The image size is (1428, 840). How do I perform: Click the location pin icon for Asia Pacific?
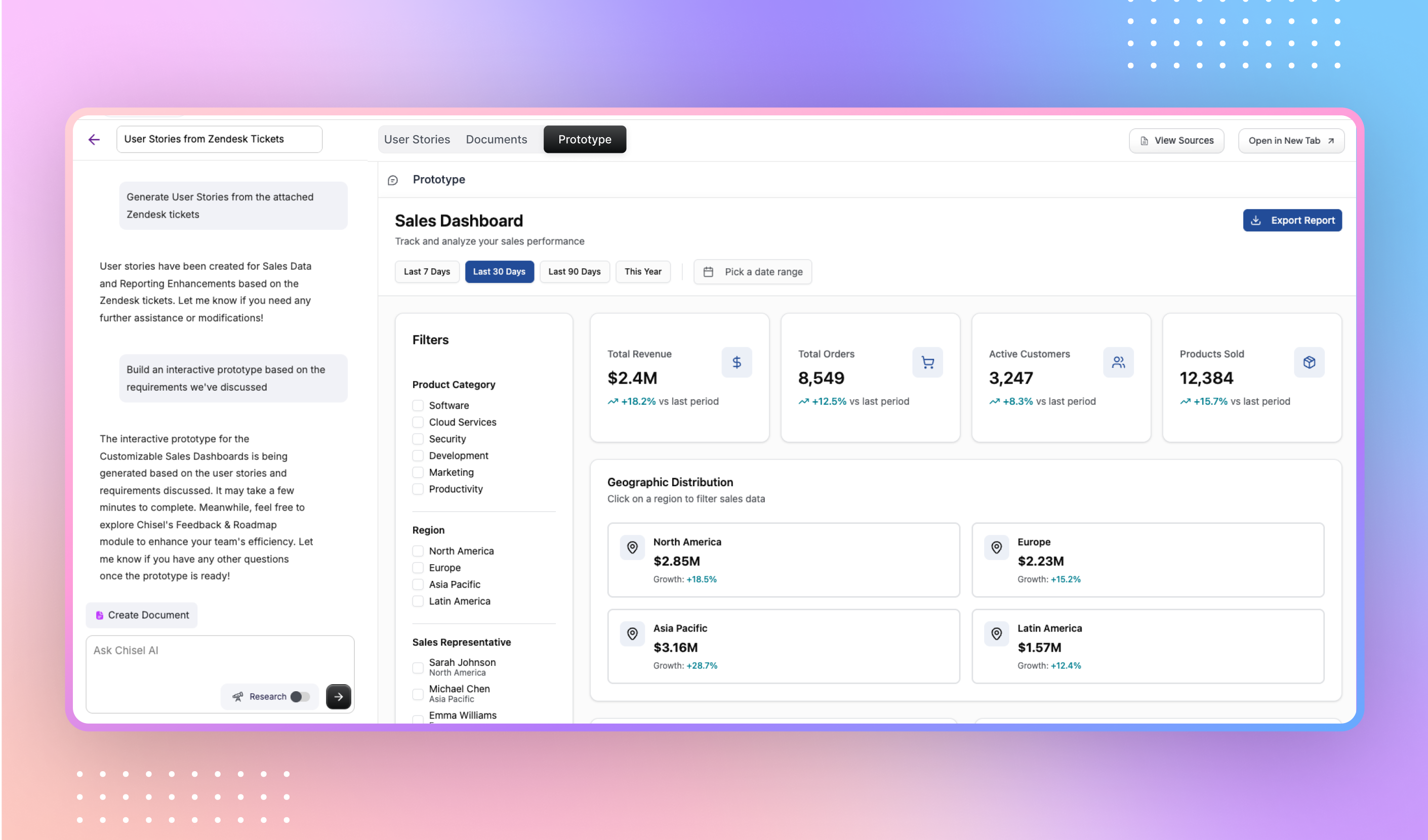pos(632,633)
